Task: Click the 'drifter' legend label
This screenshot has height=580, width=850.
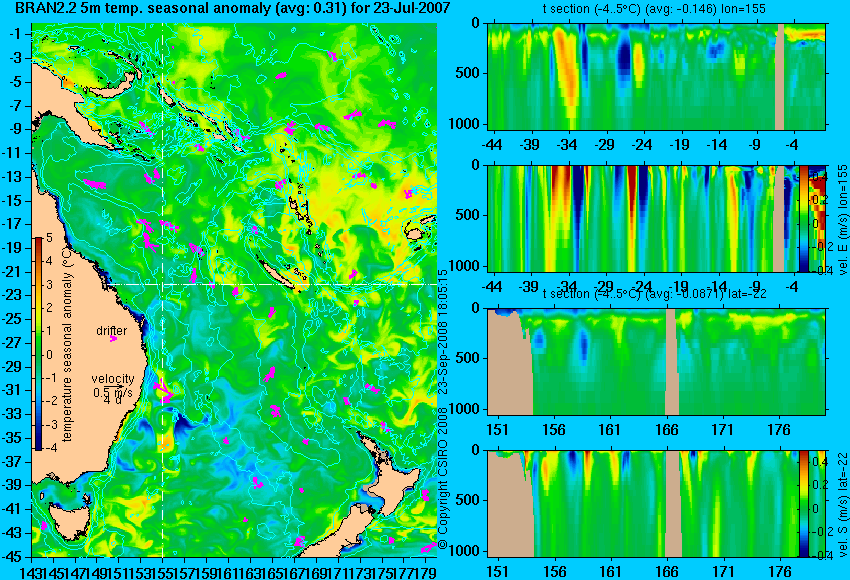Action: point(112,330)
